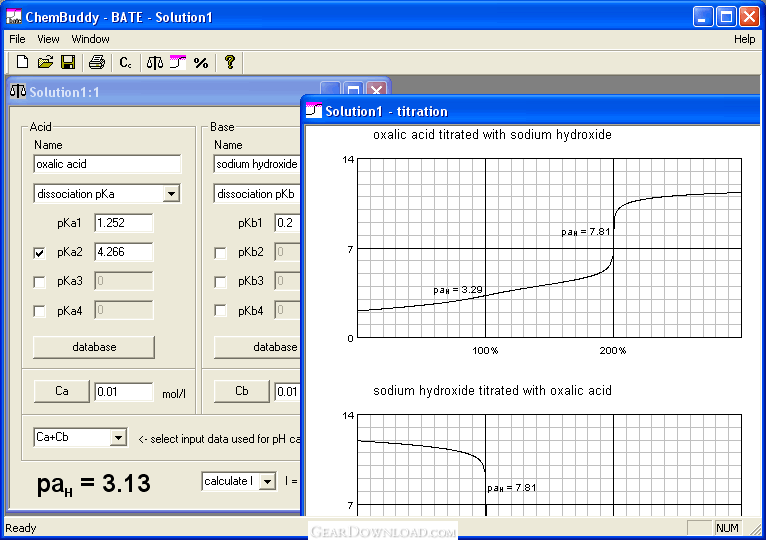Click the NUM status bar indicator

(x=727, y=528)
